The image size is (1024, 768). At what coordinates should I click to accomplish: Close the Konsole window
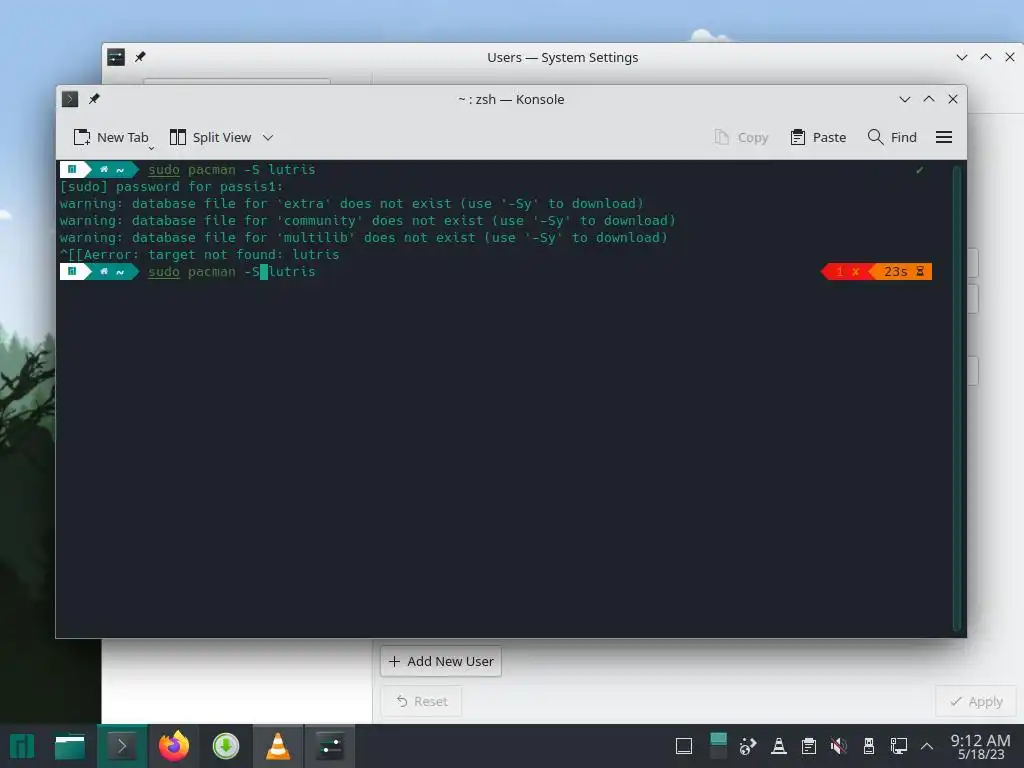tap(953, 99)
